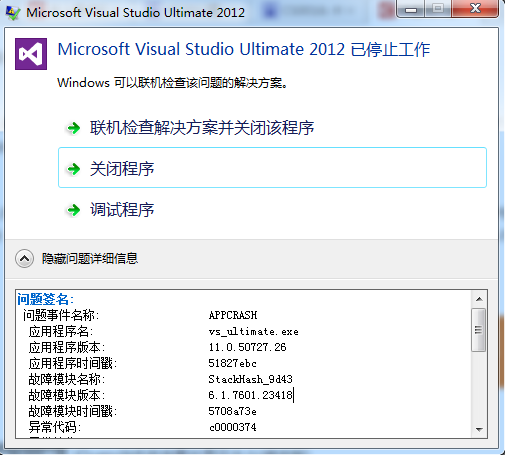Click the green arrow next to 调试程序

tap(74, 210)
